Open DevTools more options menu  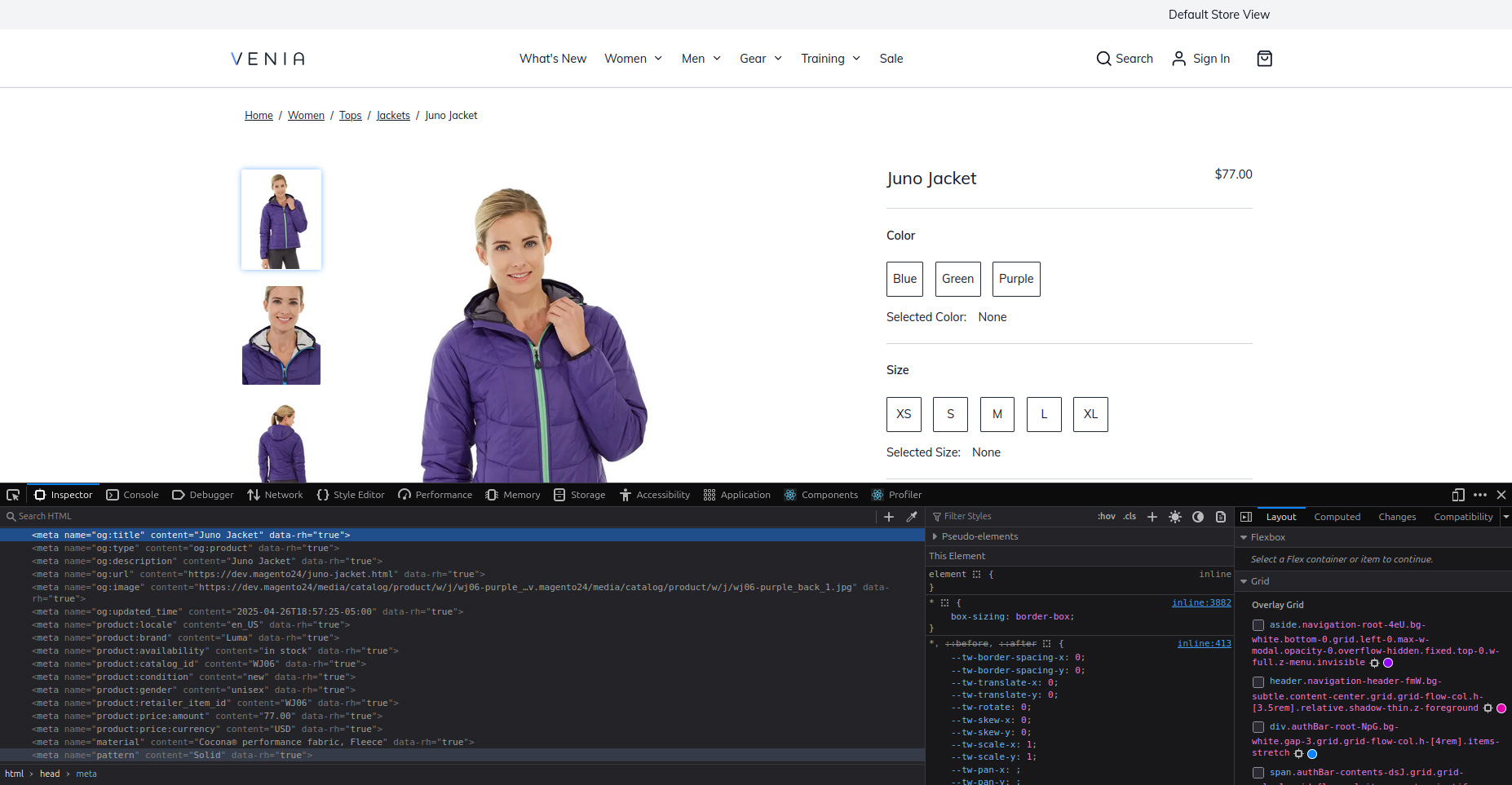(x=1480, y=495)
